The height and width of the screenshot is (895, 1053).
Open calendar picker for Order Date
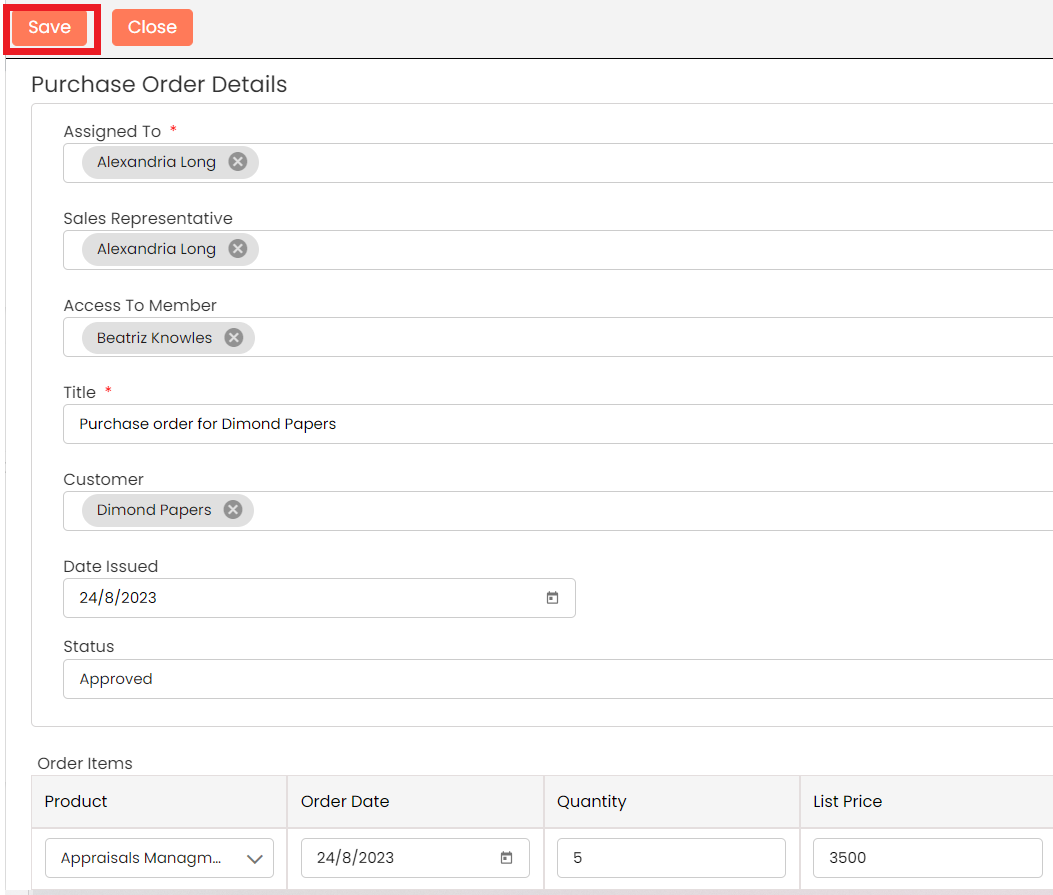[x=506, y=858]
